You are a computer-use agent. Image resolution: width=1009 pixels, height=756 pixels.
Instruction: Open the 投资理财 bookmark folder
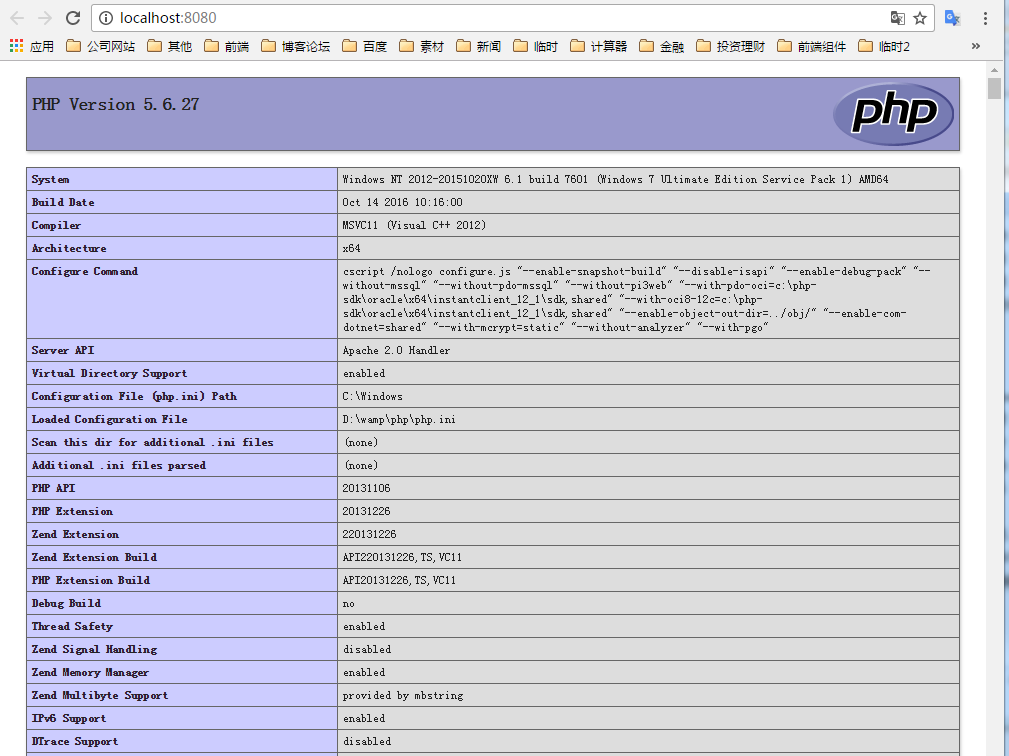[731, 46]
